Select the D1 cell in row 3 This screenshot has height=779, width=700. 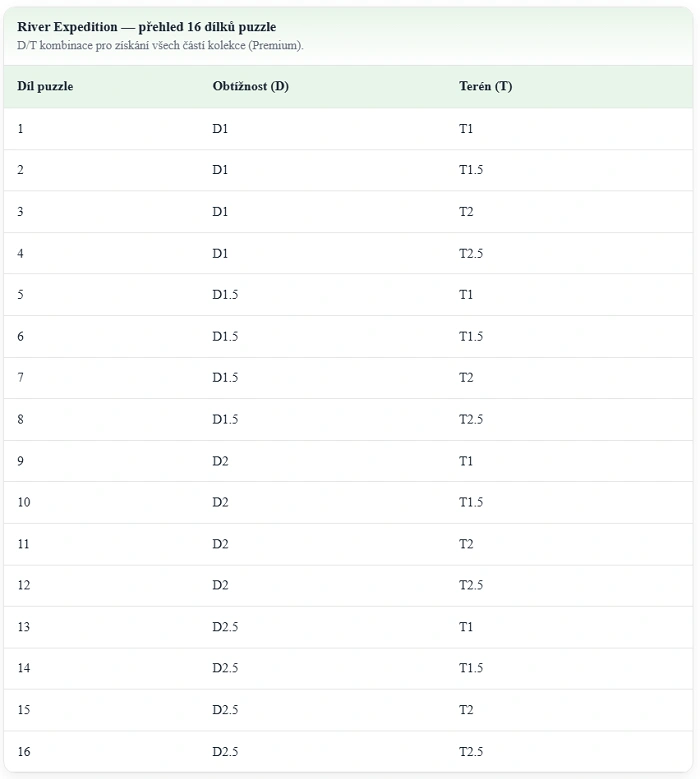click(220, 212)
